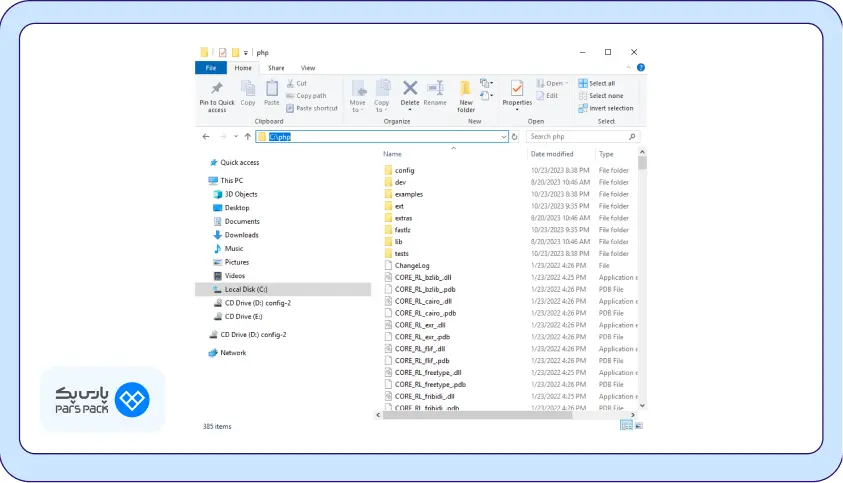843x483 pixels.
Task: Open the Recent locations dropdown arrow
Action: 235,137
